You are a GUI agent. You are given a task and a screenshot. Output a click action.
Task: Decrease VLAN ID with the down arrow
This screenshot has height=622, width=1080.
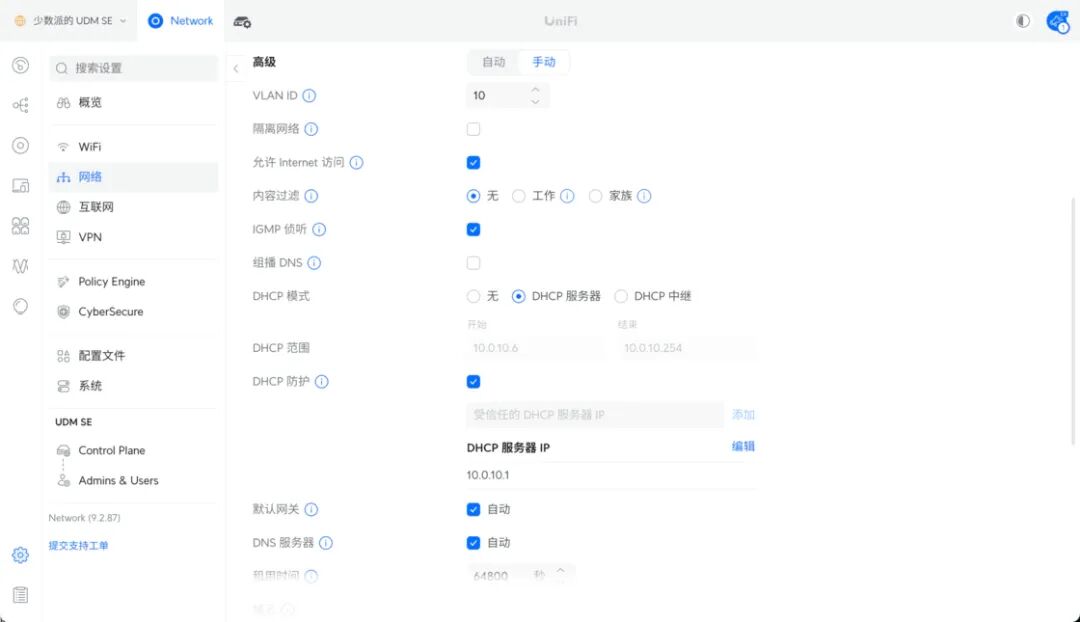(x=535, y=101)
